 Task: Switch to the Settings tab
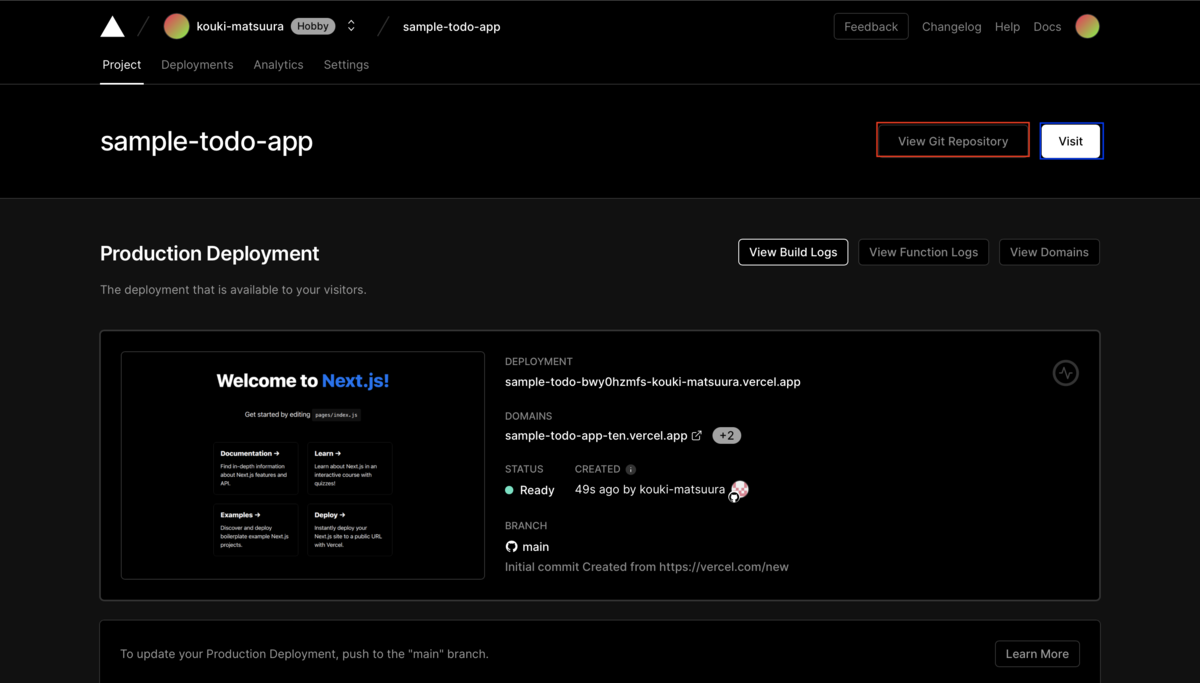[346, 65]
